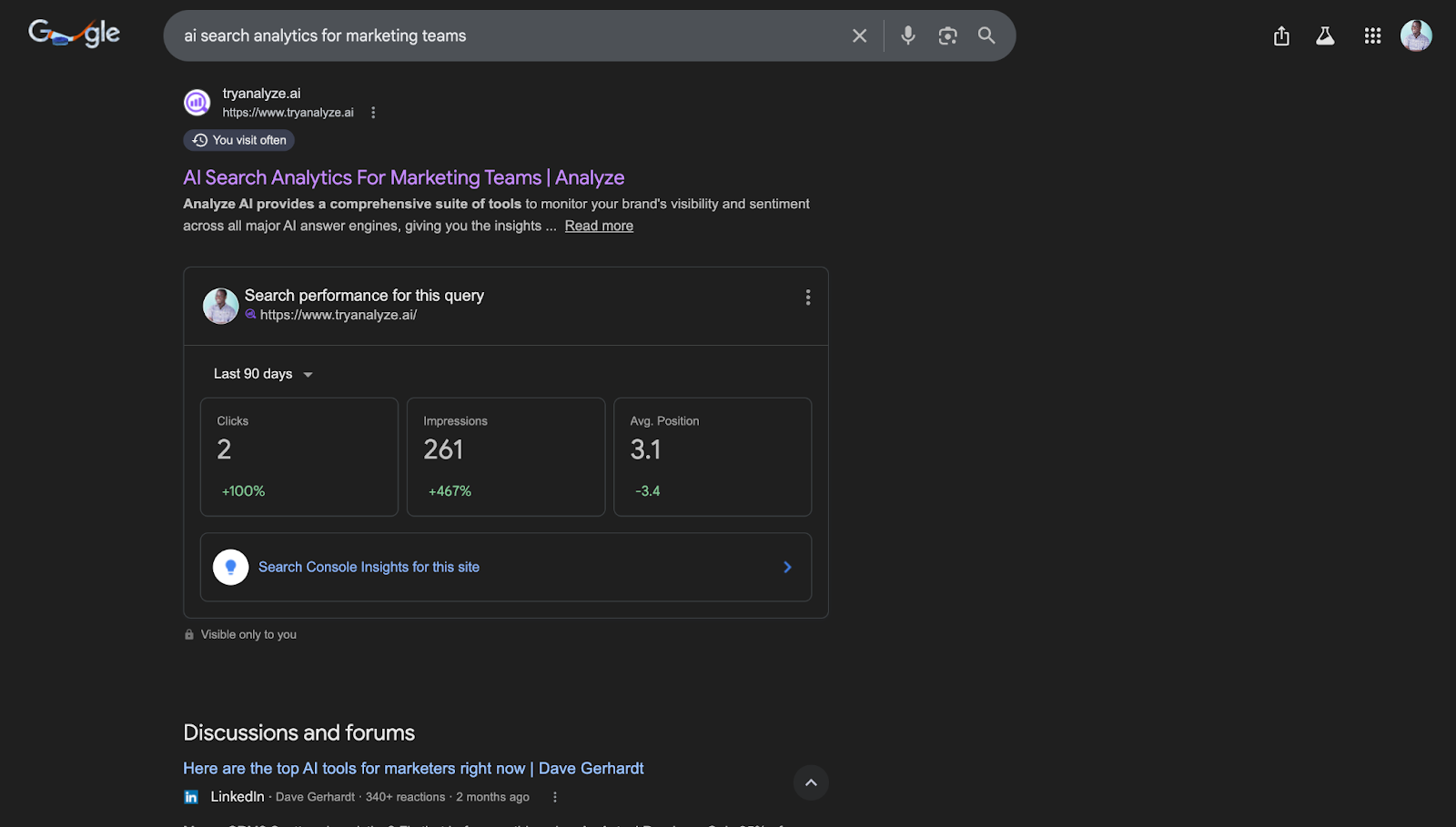The width and height of the screenshot is (1456, 827).
Task: Clear the search query with the X
Action: click(x=859, y=35)
